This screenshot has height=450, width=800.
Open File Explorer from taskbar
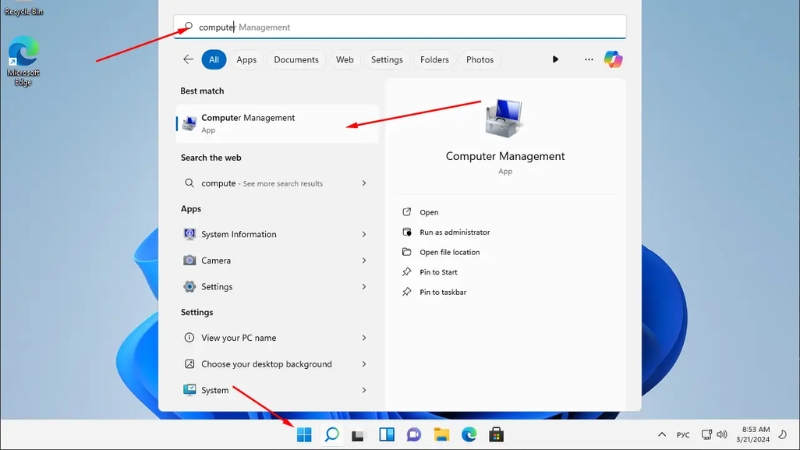(441, 435)
